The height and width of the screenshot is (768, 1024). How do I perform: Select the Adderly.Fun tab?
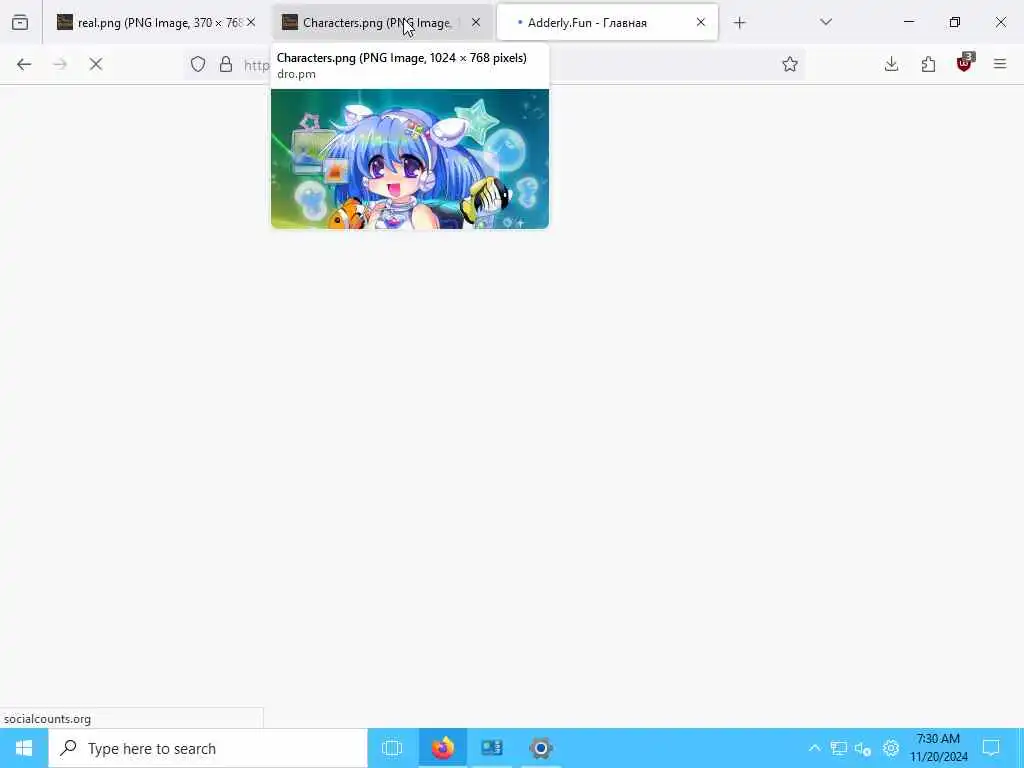tap(607, 23)
